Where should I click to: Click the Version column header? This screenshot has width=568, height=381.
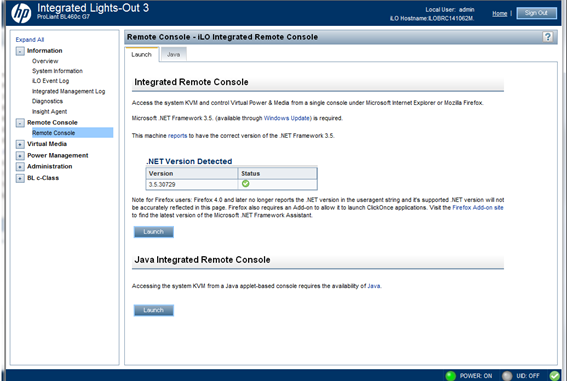pyautogui.click(x=192, y=173)
